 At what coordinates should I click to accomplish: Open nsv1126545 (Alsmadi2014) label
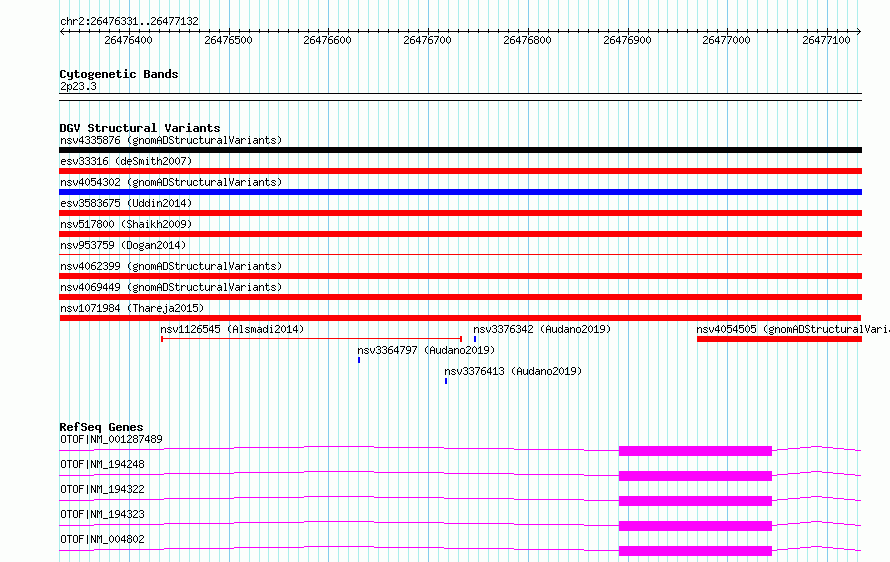point(232,329)
